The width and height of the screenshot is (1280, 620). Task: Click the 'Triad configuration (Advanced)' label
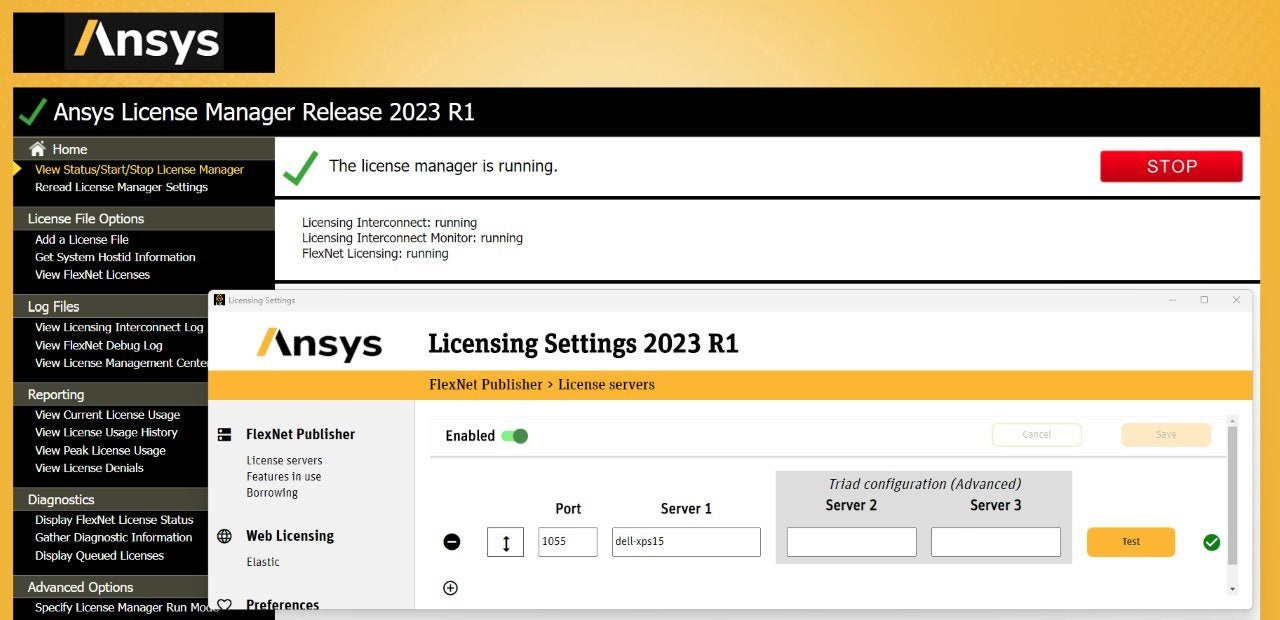click(925, 484)
